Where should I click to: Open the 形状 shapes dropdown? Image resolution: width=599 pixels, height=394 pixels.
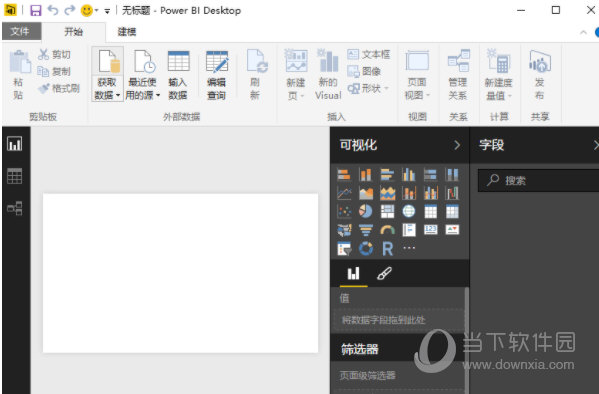pos(368,88)
